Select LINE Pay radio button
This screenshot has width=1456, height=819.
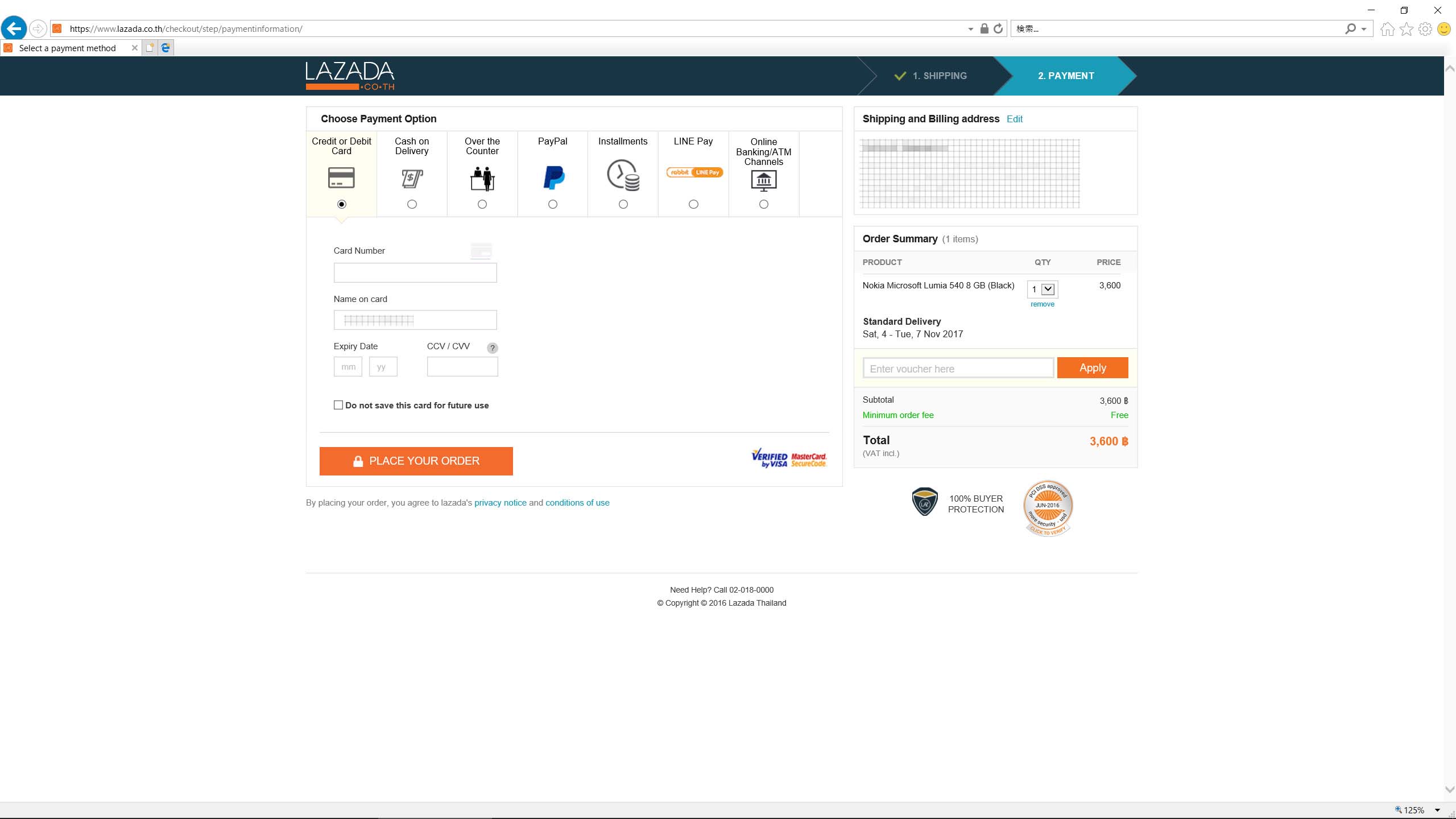pyautogui.click(x=693, y=204)
